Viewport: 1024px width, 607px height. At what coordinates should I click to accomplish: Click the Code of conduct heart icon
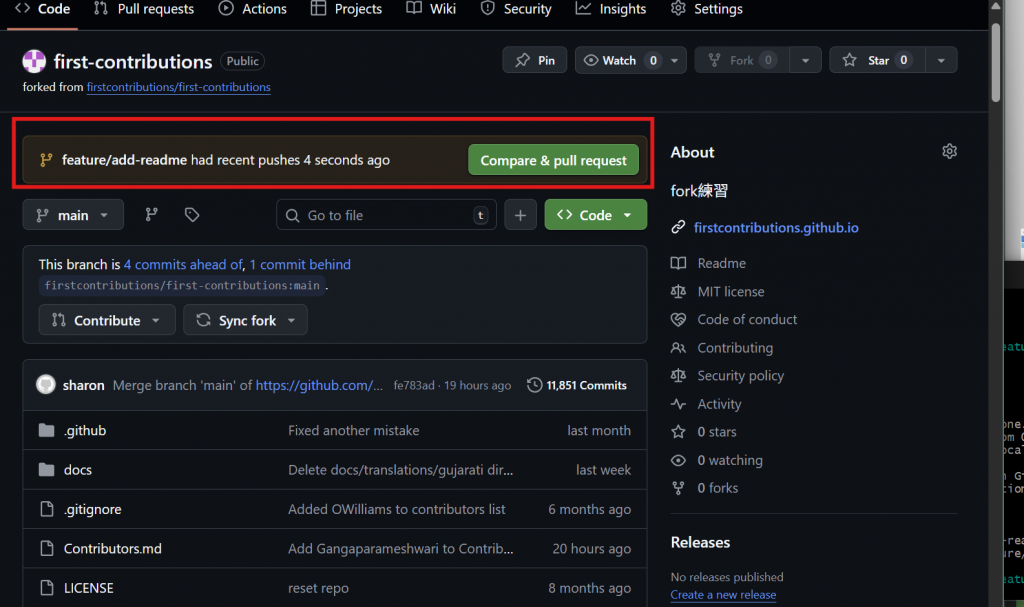point(678,320)
